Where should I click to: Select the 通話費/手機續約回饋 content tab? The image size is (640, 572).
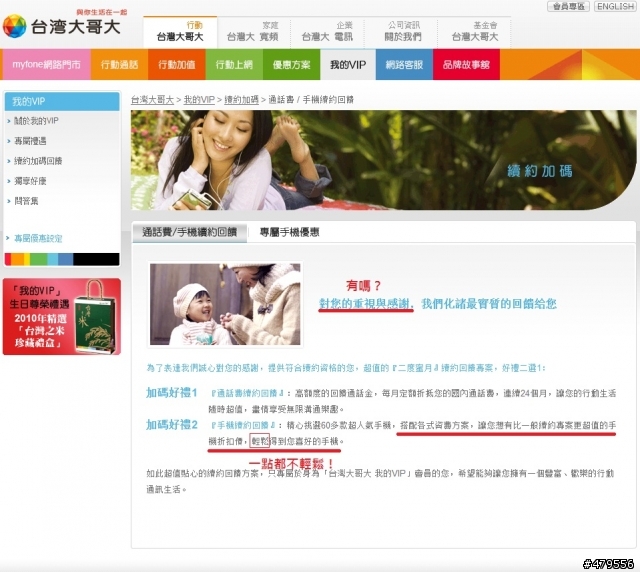point(189,232)
